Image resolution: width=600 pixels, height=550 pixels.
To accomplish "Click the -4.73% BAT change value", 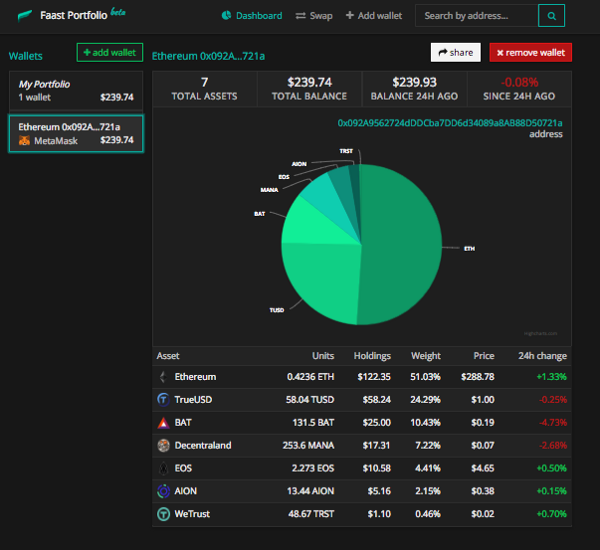I will pyautogui.click(x=553, y=423).
